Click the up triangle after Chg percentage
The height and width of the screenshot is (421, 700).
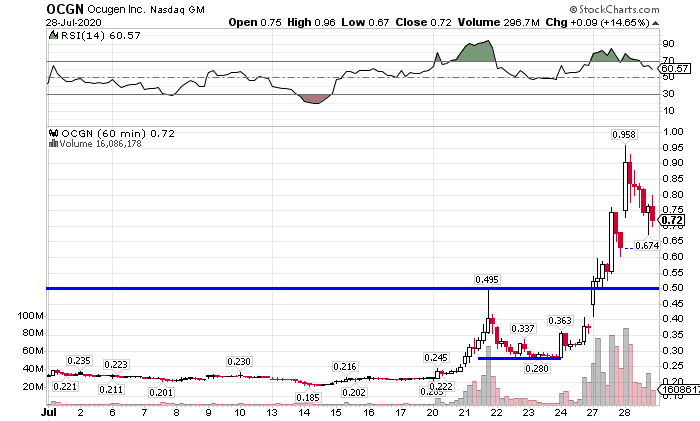(x=655, y=23)
